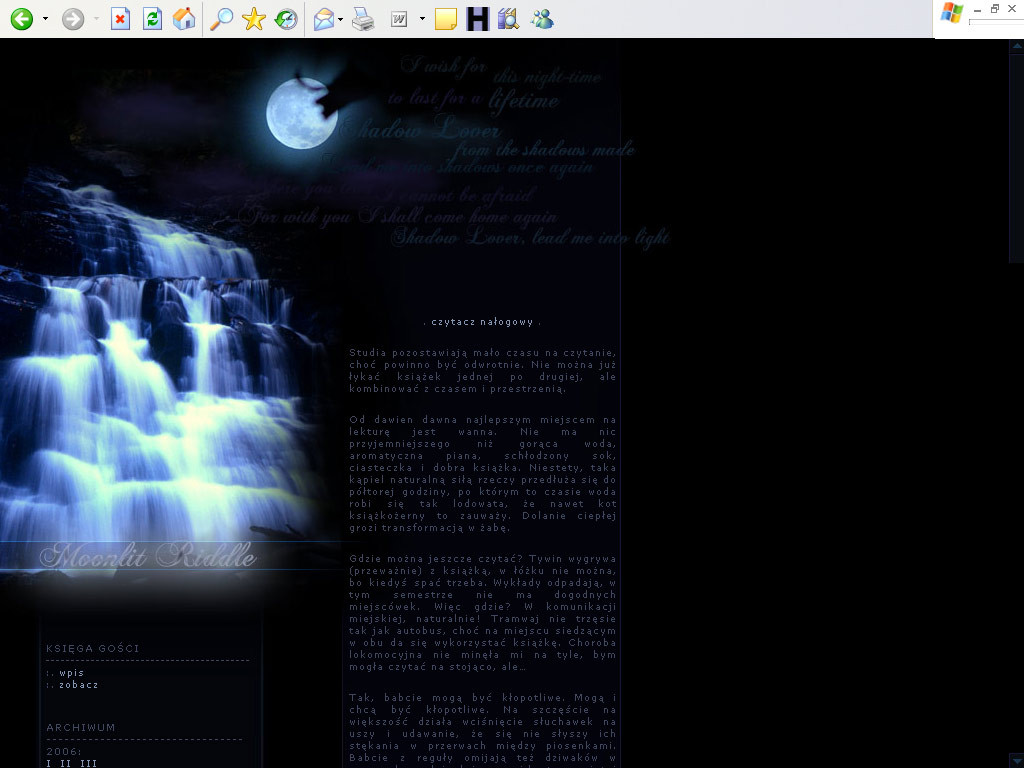Image resolution: width=1024 pixels, height=768 pixels.
Task: Refresh the page using the green arrows icon
Action: click(x=152, y=19)
